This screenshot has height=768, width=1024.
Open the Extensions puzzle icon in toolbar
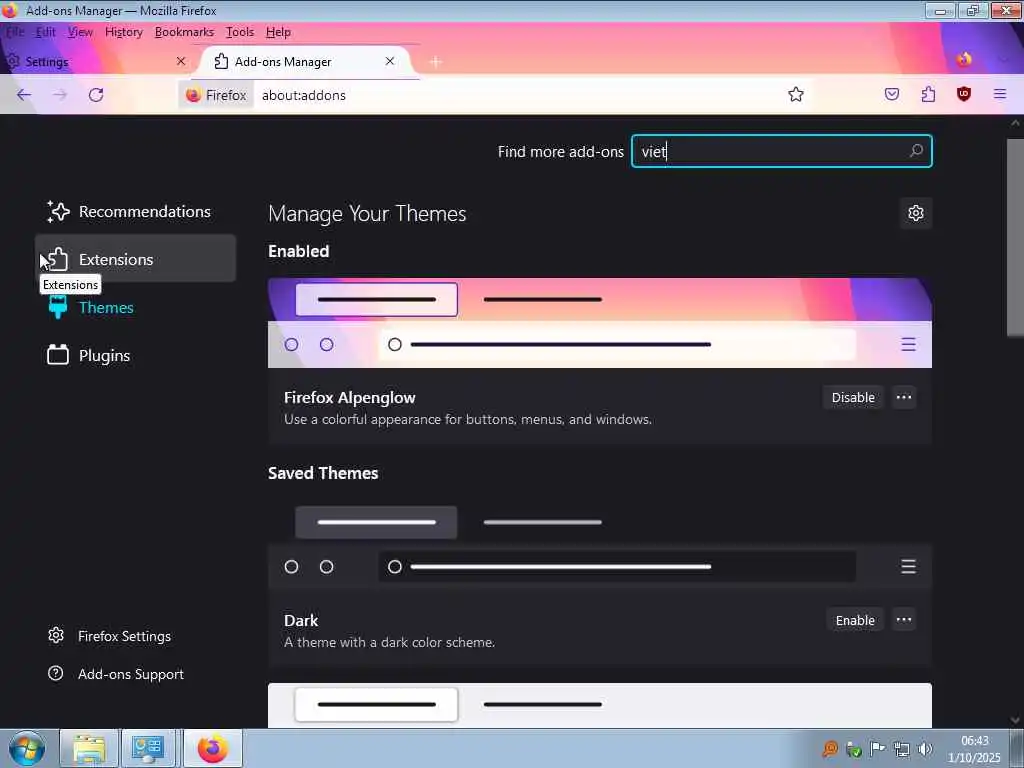click(928, 94)
